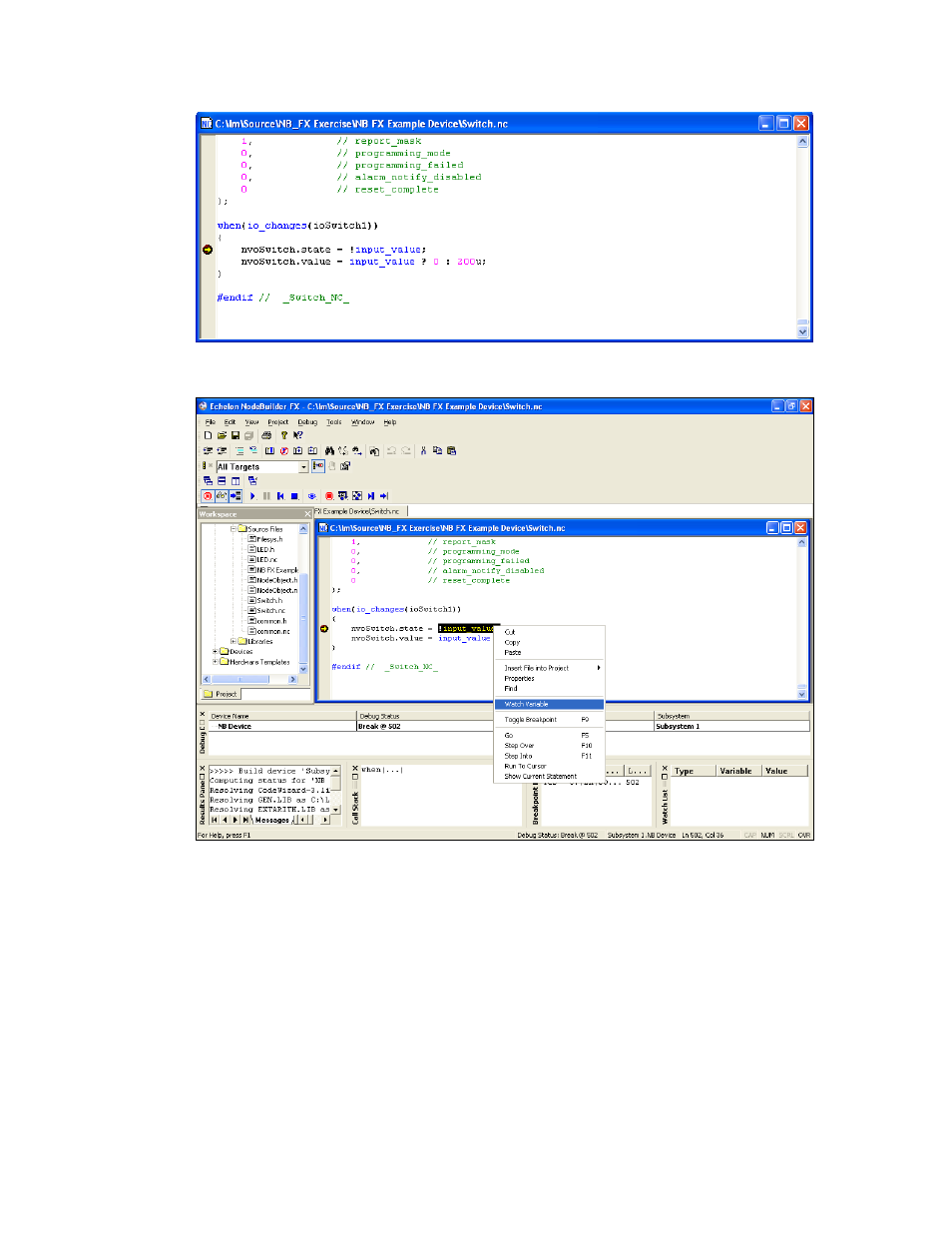Select LED.nc in workspace tree
Image resolution: width=952 pixels, height=1233 pixels.
click(x=266, y=559)
